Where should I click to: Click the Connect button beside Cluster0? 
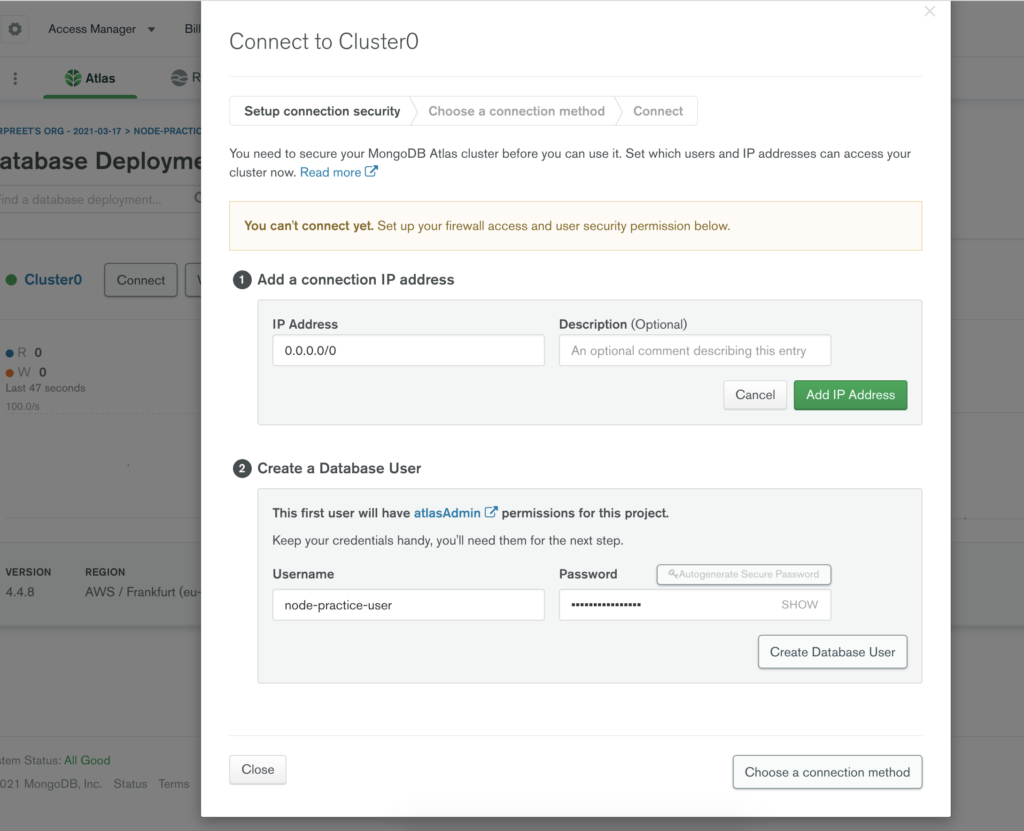140,280
